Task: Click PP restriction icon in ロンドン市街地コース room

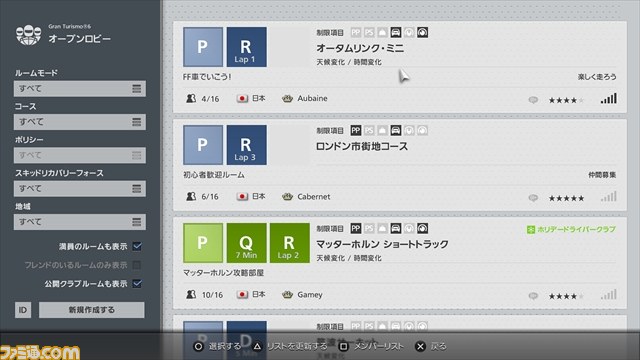Action: (x=356, y=130)
